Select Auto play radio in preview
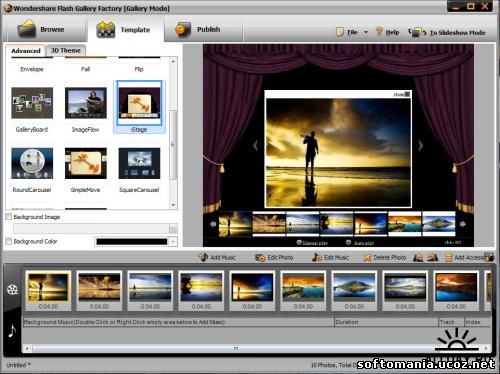Viewport: 500px width, 374px height. pos(349,243)
